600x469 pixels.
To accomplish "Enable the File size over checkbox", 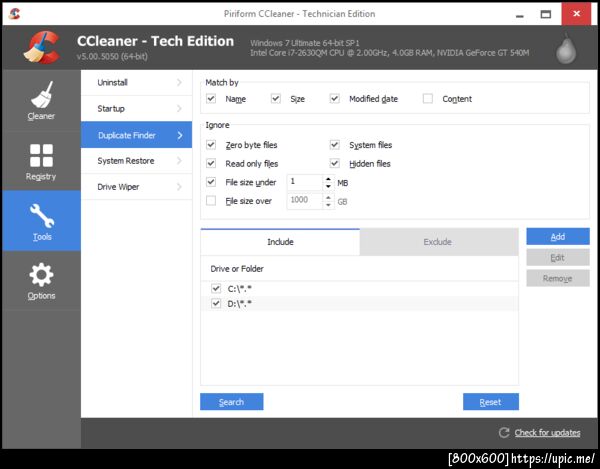I will [211, 200].
